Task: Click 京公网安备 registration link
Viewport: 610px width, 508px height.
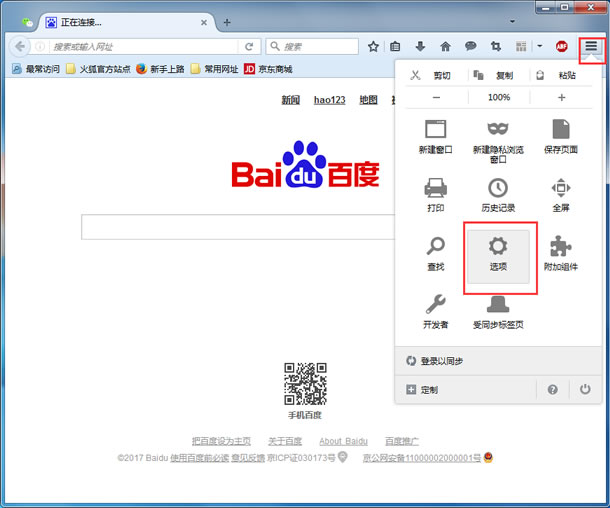Action: point(422,458)
